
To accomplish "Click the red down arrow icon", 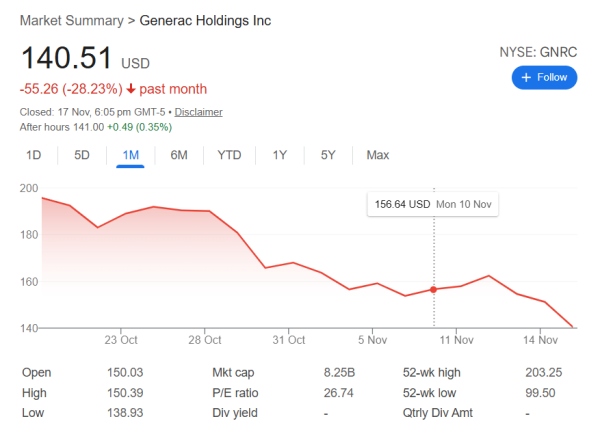I will pyautogui.click(x=130, y=89).
